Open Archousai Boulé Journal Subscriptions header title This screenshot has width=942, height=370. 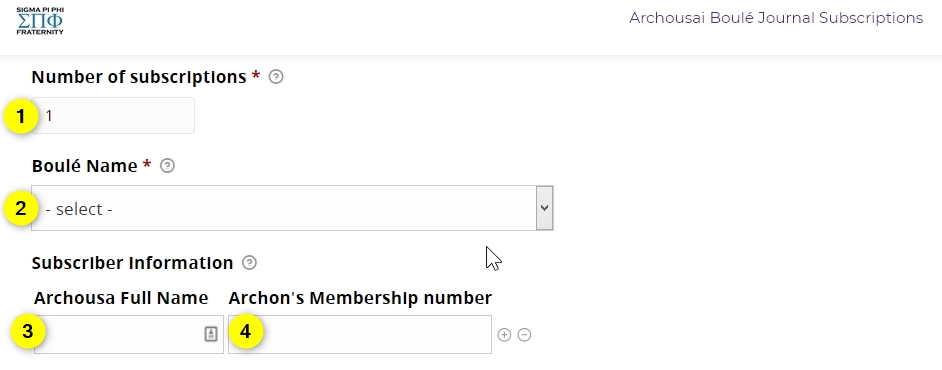[x=776, y=18]
